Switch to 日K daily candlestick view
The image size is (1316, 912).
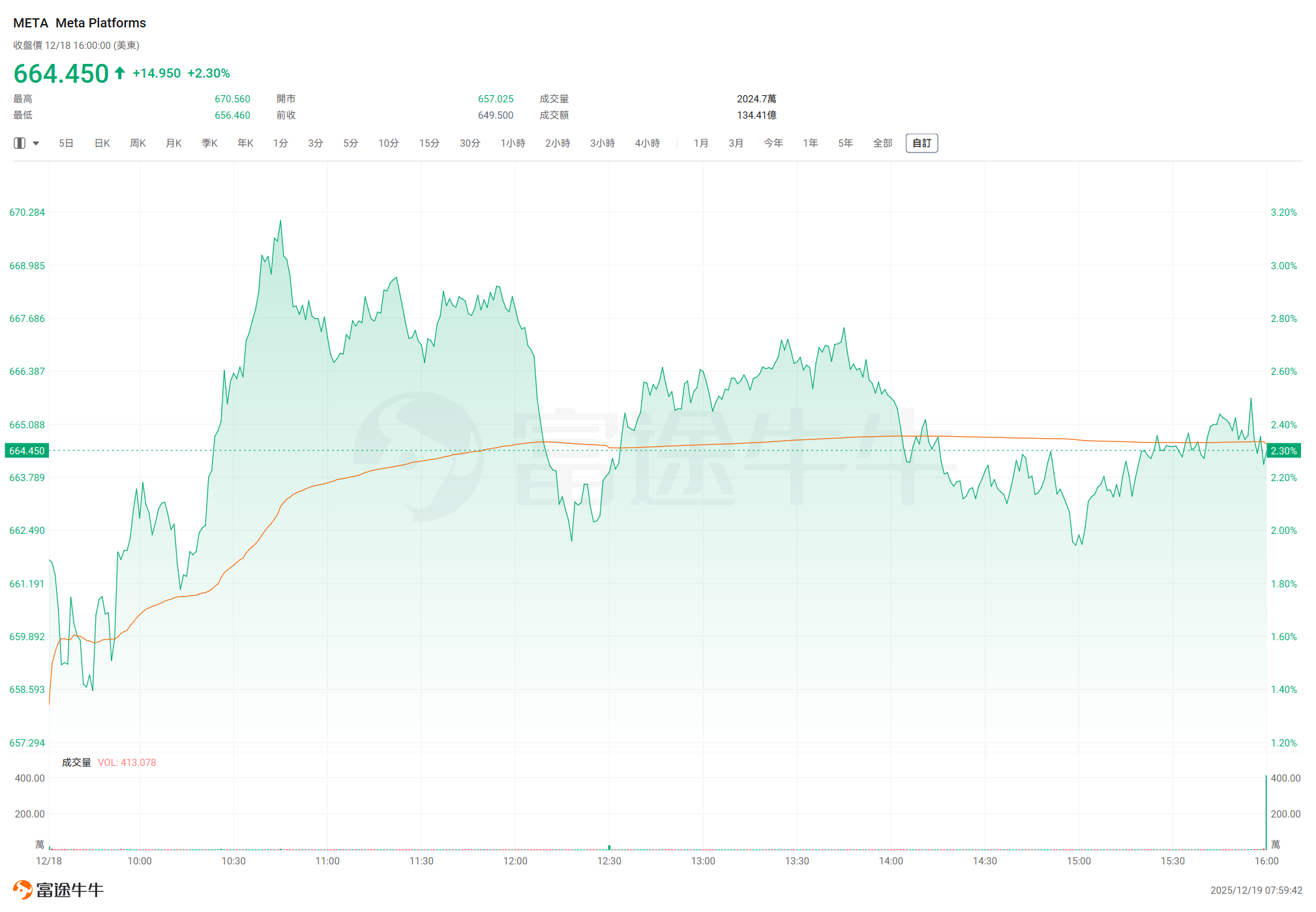(102, 143)
